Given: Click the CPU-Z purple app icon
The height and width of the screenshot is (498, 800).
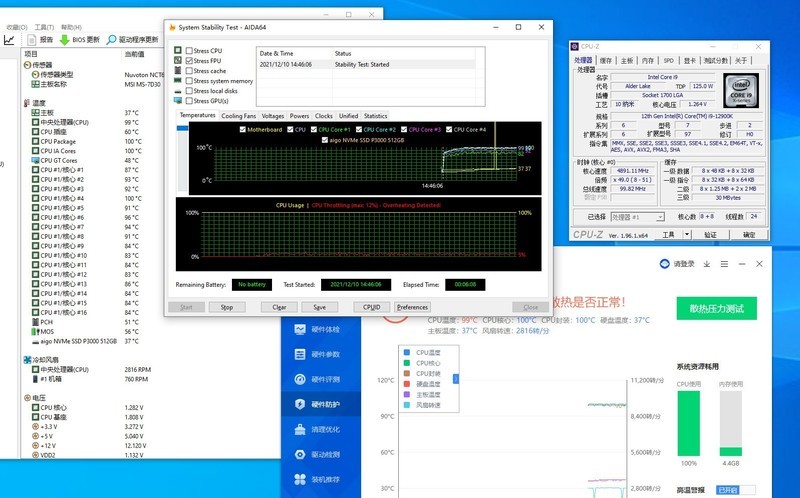Looking at the screenshot, I should click(x=575, y=46).
